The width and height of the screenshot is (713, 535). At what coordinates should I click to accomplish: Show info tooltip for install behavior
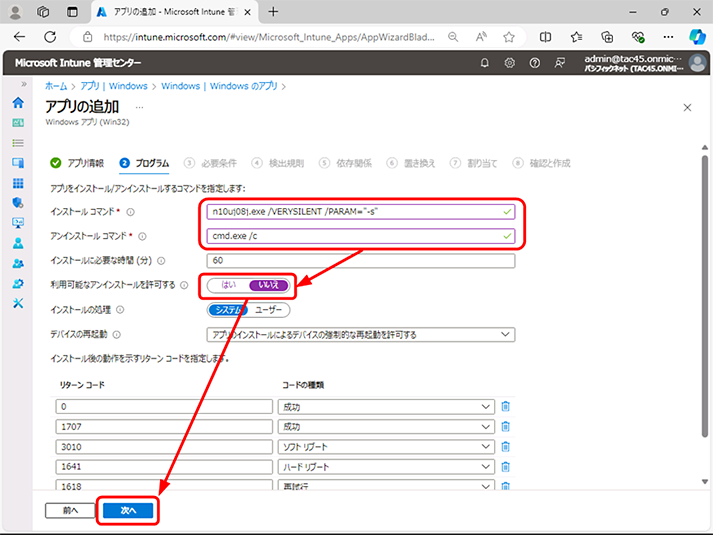120,310
